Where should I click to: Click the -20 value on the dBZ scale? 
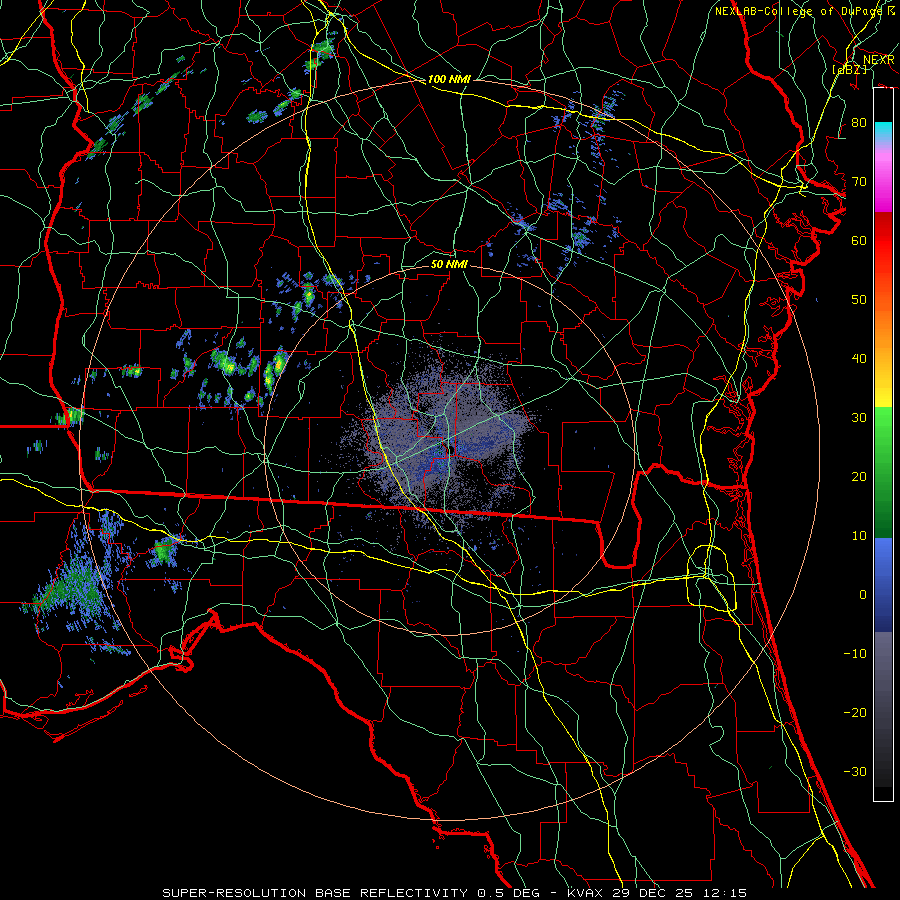[x=855, y=712]
